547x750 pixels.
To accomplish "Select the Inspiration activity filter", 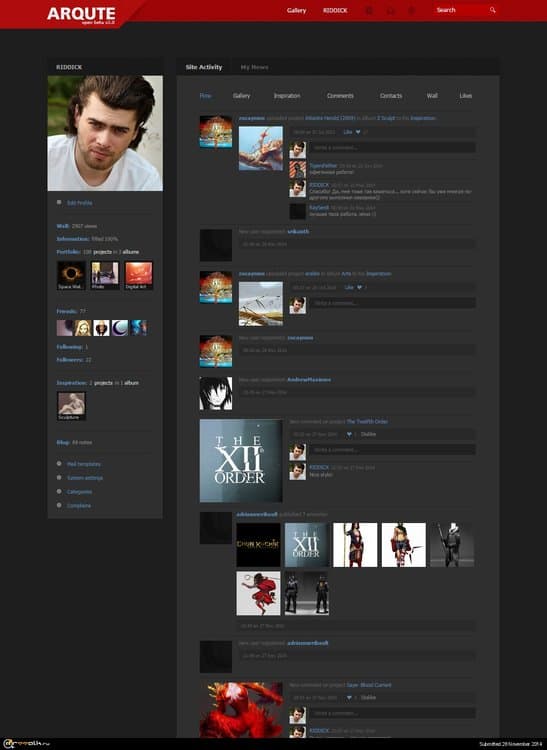I will point(287,96).
